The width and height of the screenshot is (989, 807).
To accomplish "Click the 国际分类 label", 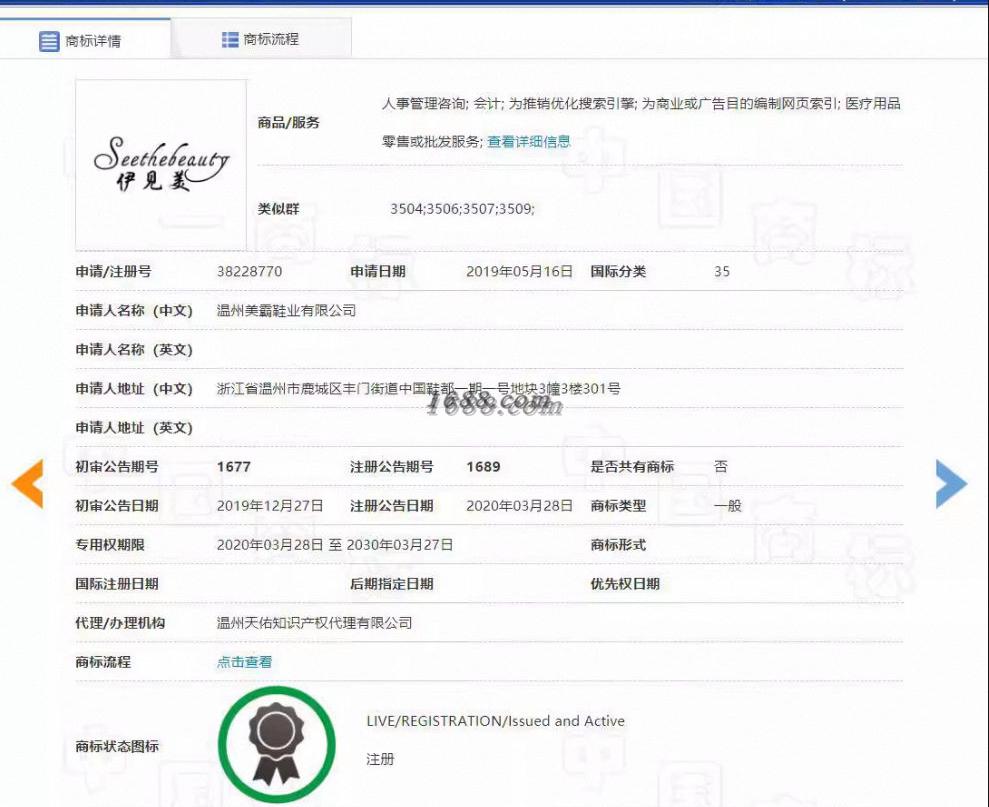I will 618,271.
